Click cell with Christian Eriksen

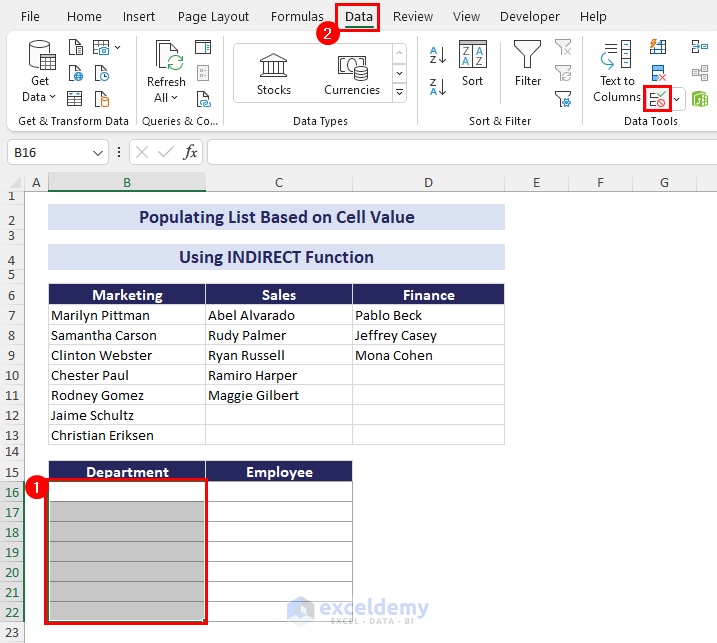pos(127,435)
